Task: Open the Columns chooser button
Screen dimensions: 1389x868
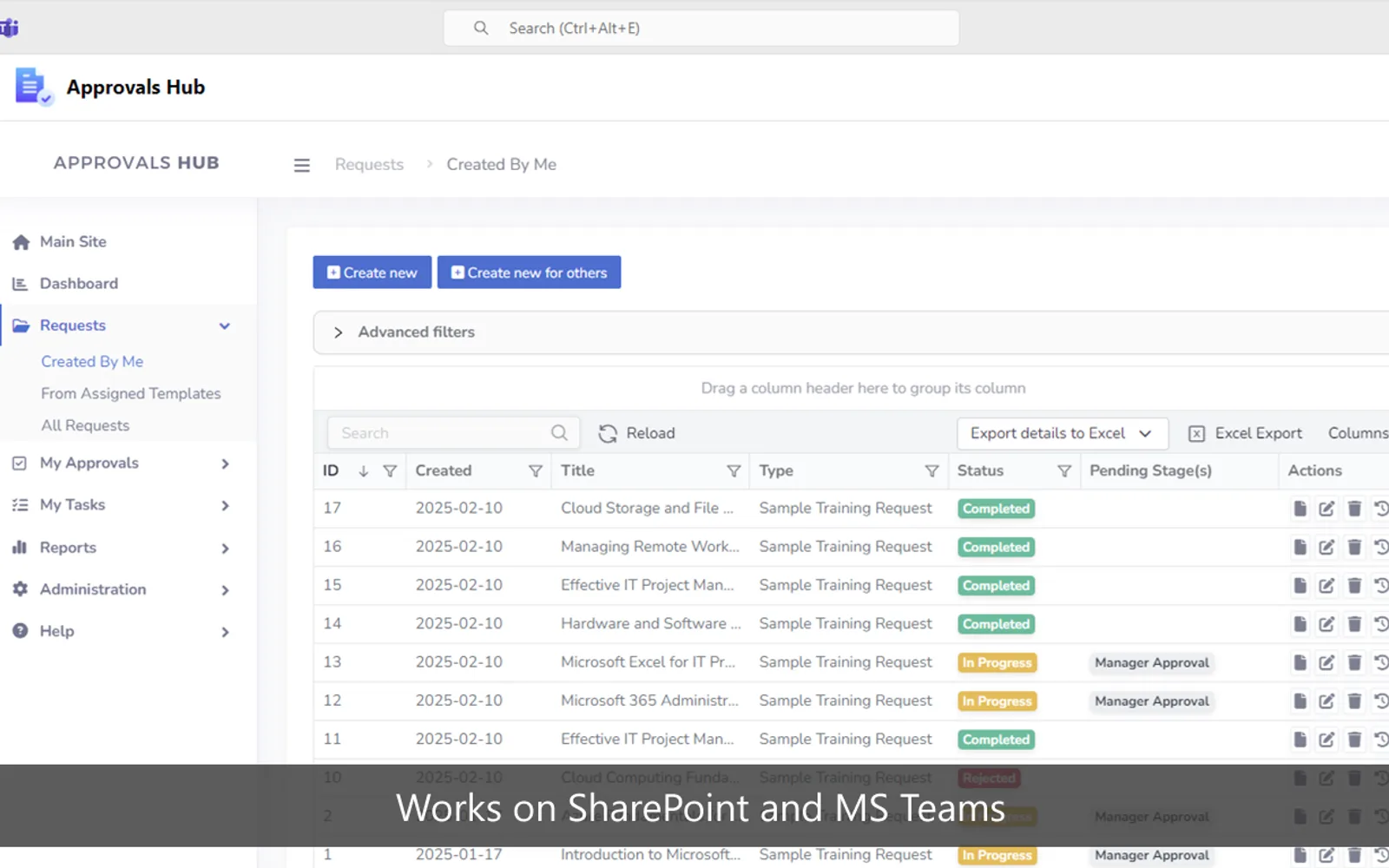Action: click(x=1358, y=433)
